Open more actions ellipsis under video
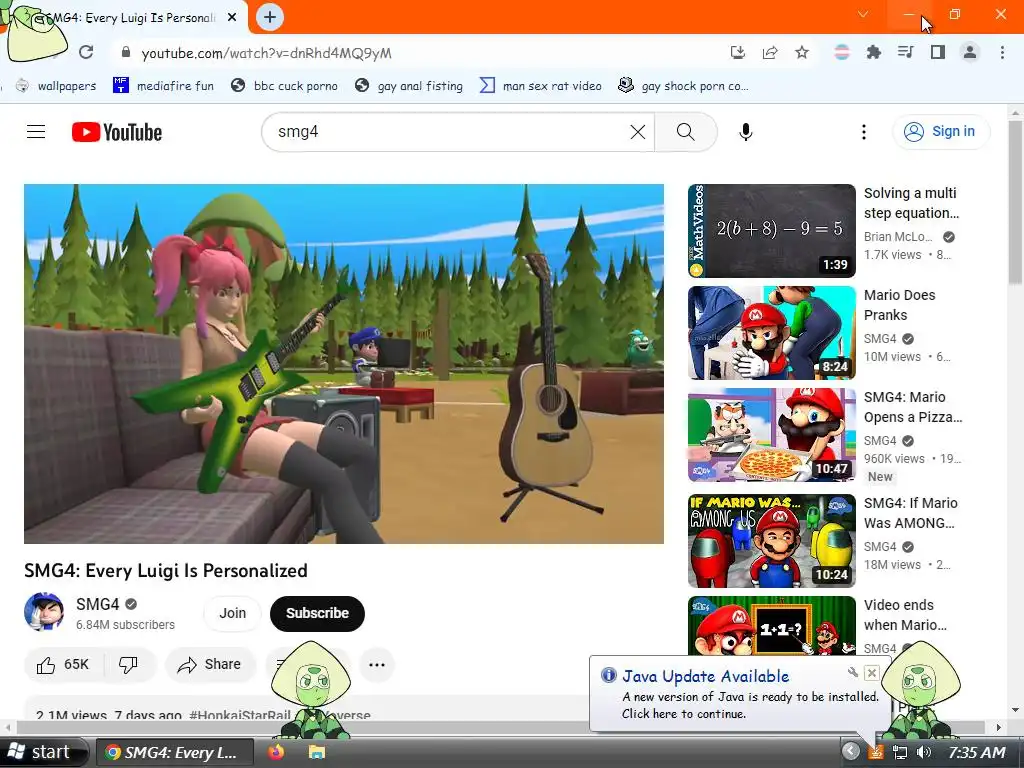The image size is (1024, 768). pos(377,665)
